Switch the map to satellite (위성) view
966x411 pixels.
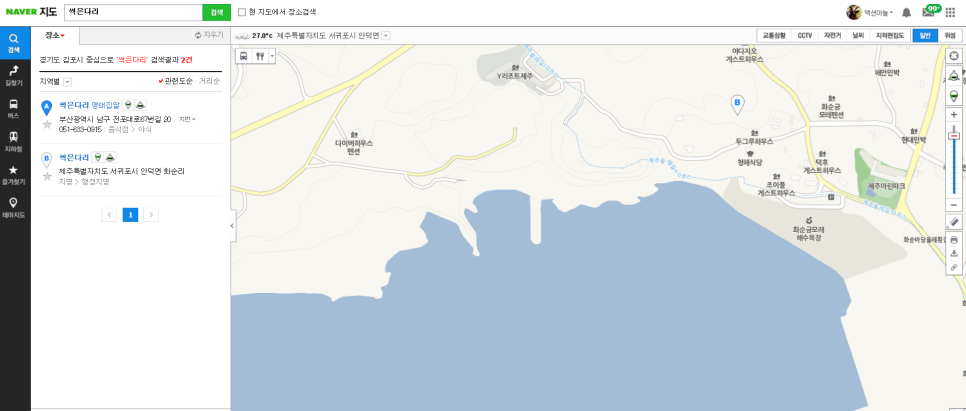[x=949, y=36]
